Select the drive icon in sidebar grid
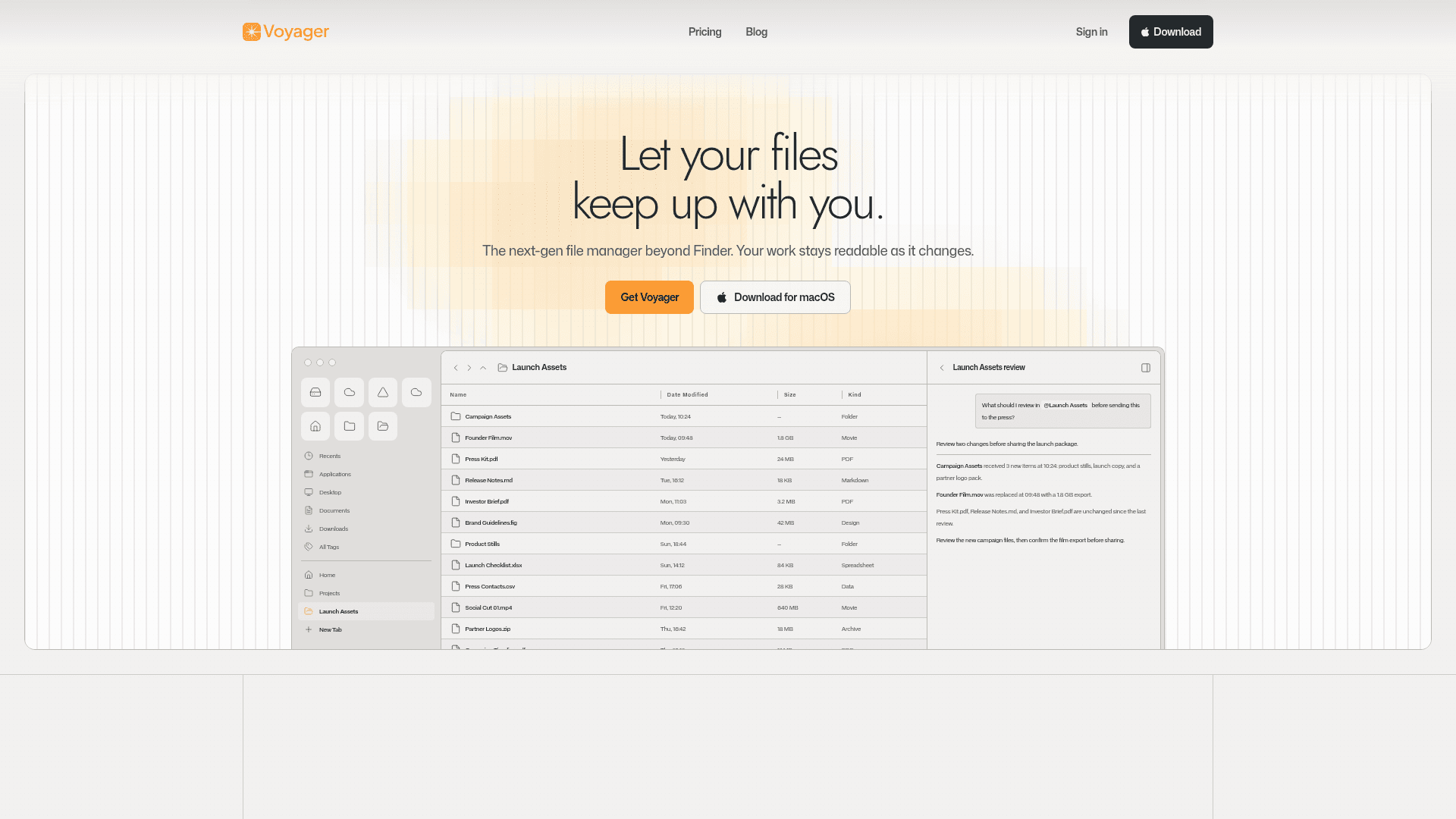1456x819 pixels. pyautogui.click(x=315, y=392)
